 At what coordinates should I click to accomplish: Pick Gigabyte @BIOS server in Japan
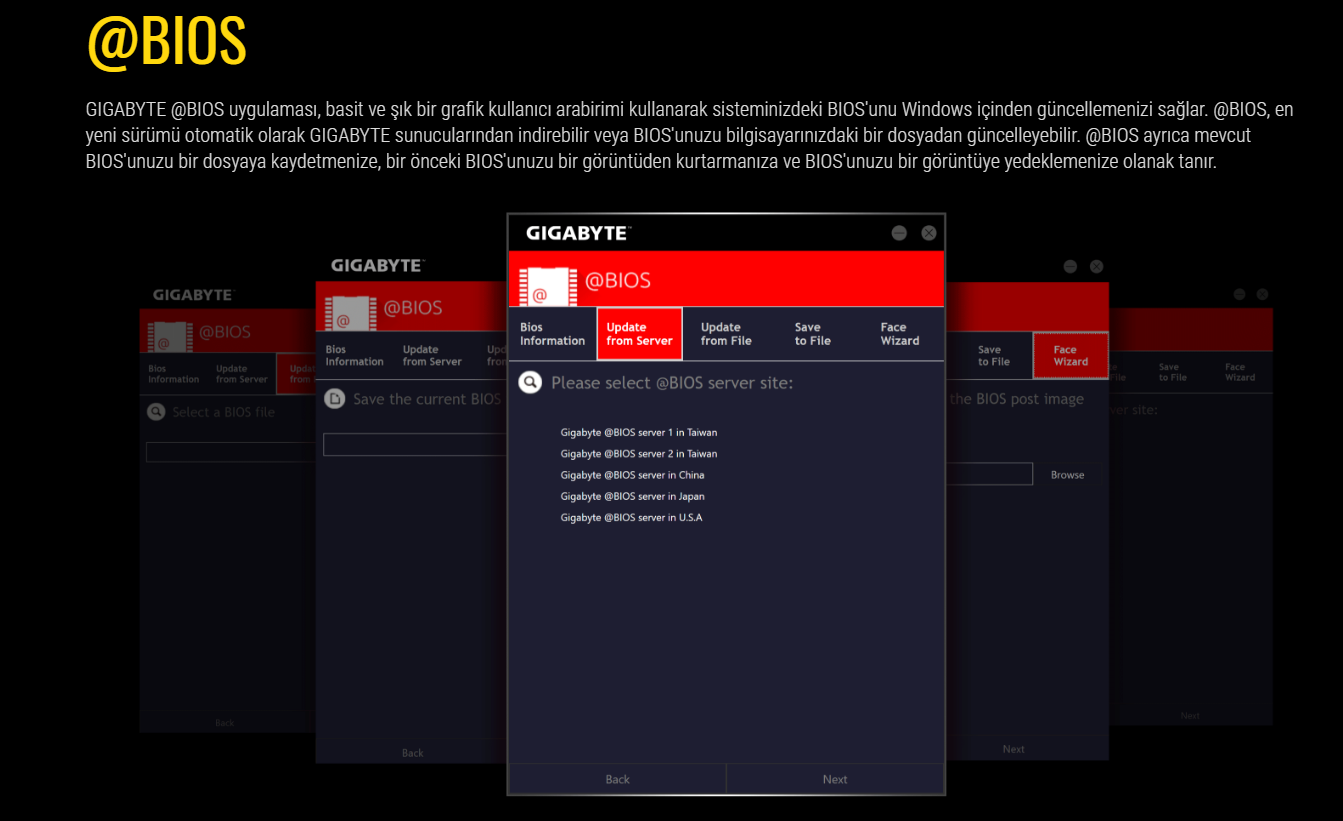[632, 496]
